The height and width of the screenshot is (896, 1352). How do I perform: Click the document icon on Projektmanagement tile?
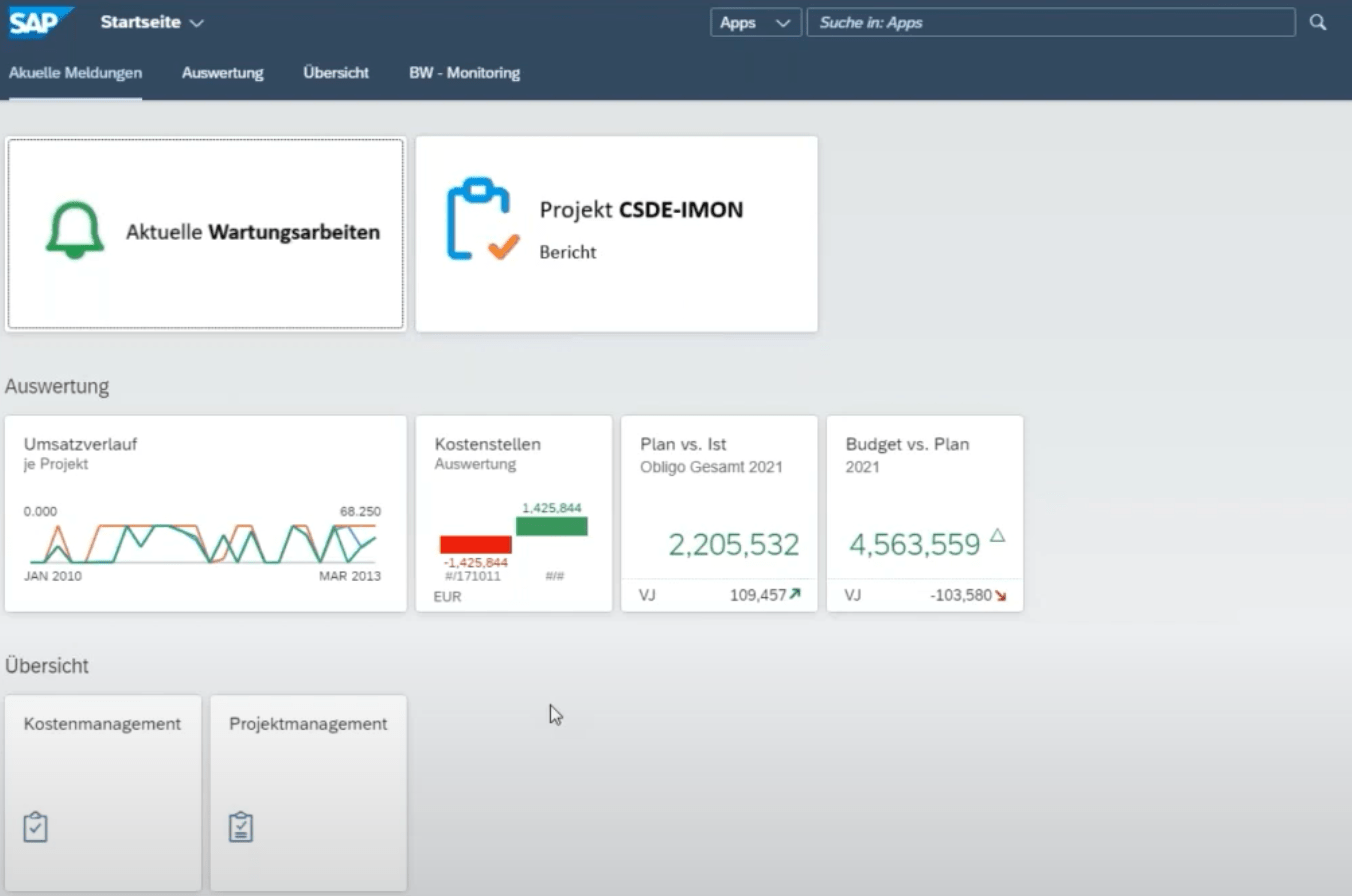coord(240,826)
